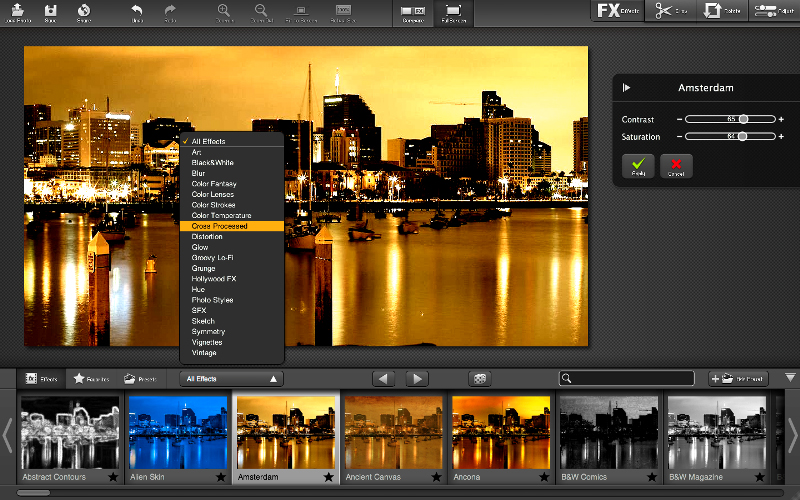Toggle the Compare view button
The width and height of the screenshot is (800, 500).
pyautogui.click(x=411, y=12)
